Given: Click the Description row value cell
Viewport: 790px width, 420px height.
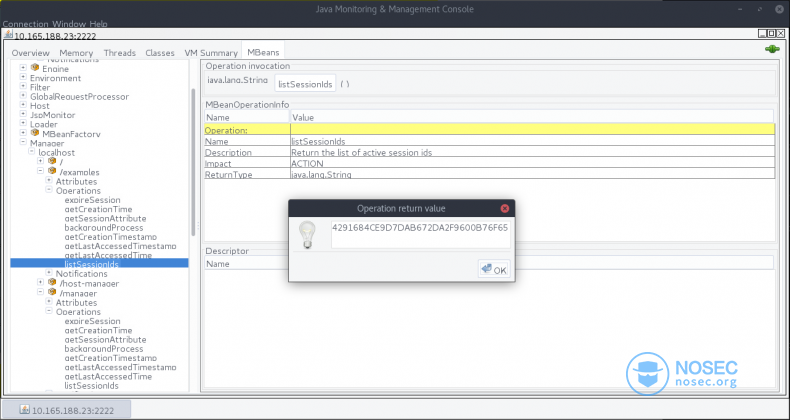Looking at the screenshot, I should [533, 152].
